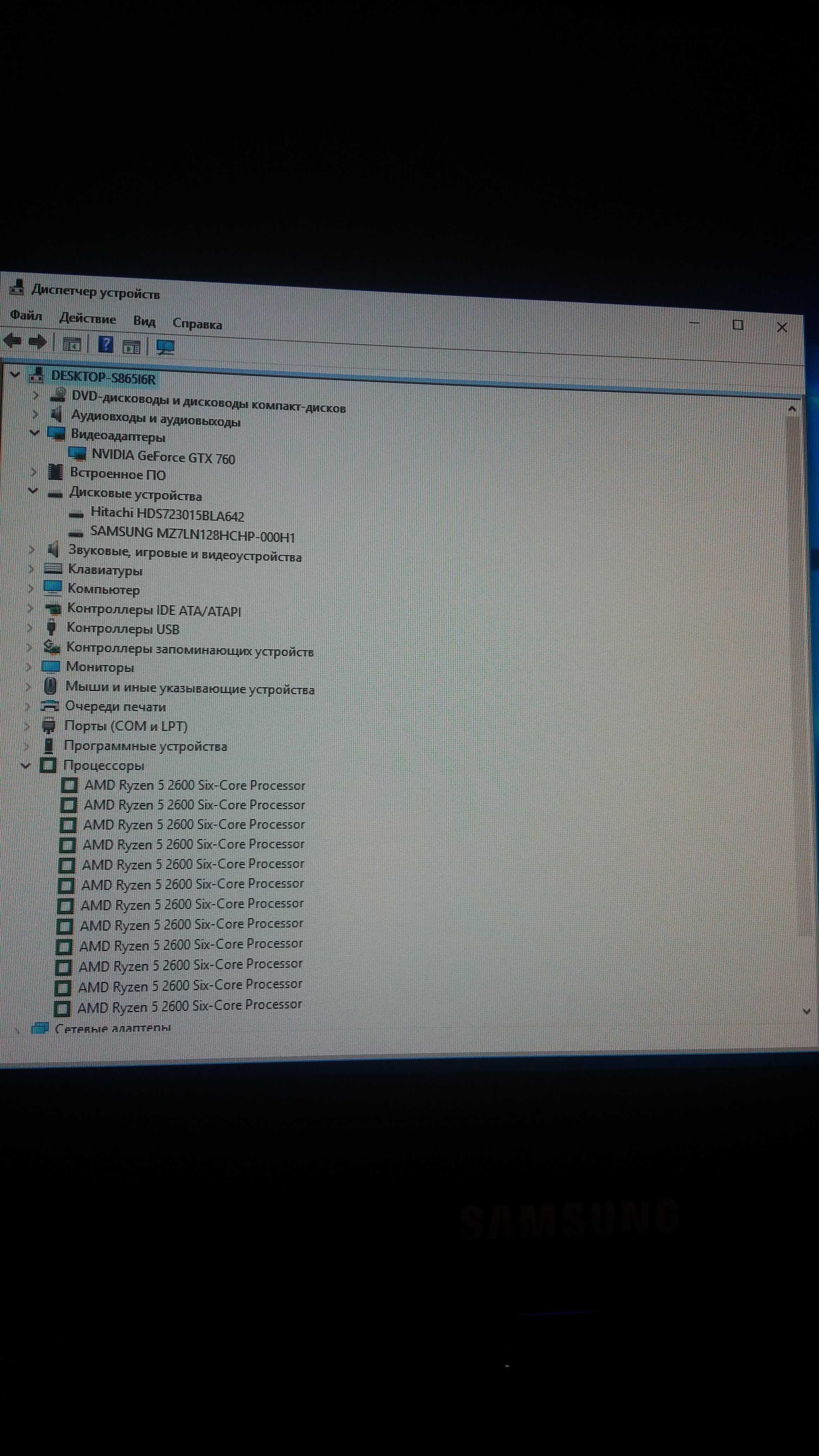Maximize the Диспетчер устройств window

[738, 324]
